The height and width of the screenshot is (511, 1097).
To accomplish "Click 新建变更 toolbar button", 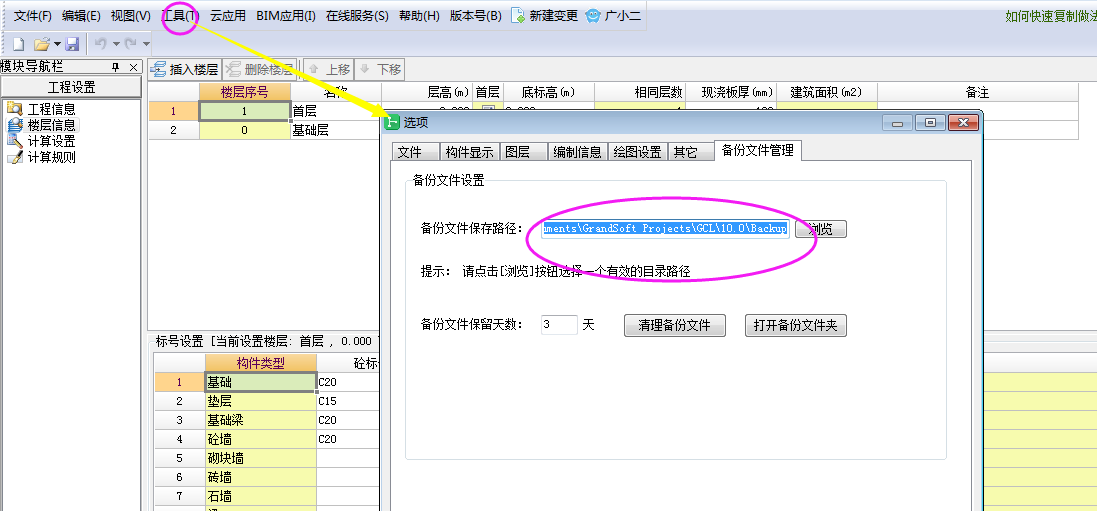I will [x=545, y=15].
